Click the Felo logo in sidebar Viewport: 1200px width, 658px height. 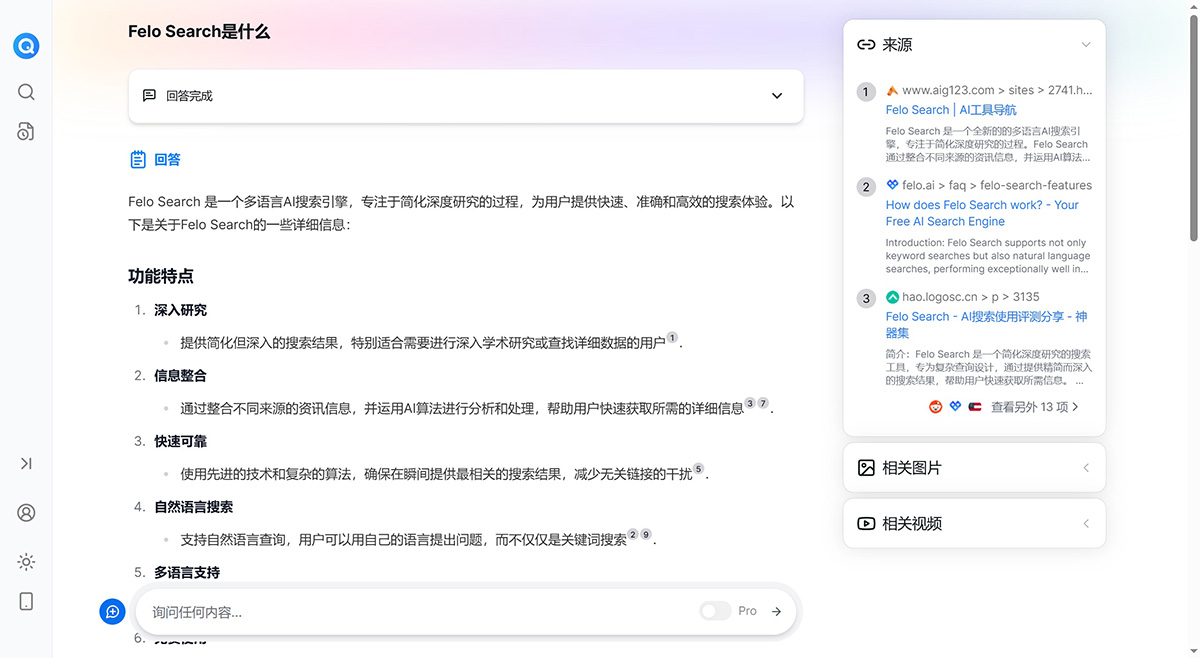[x=25, y=45]
